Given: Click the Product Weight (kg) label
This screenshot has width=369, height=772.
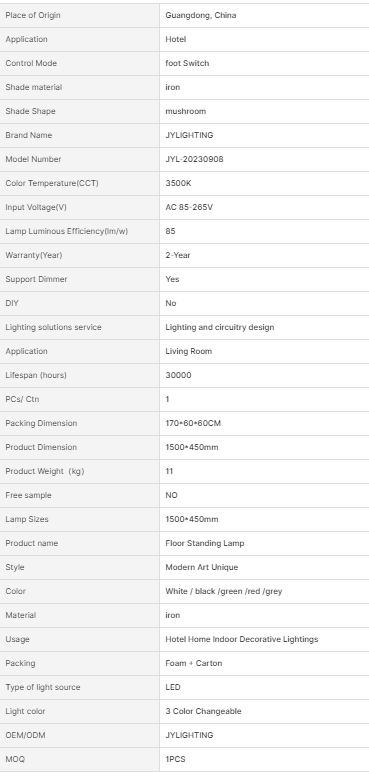Looking at the screenshot, I should point(45,471).
